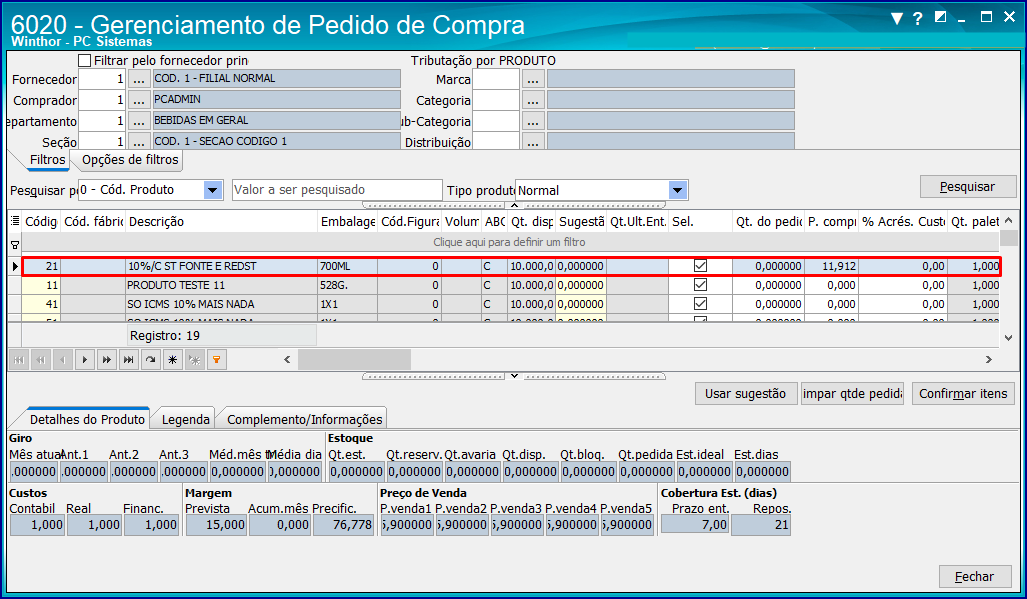Click the 11,912 P. compra cell
The height and width of the screenshot is (599, 1027).
pyautogui.click(x=831, y=266)
